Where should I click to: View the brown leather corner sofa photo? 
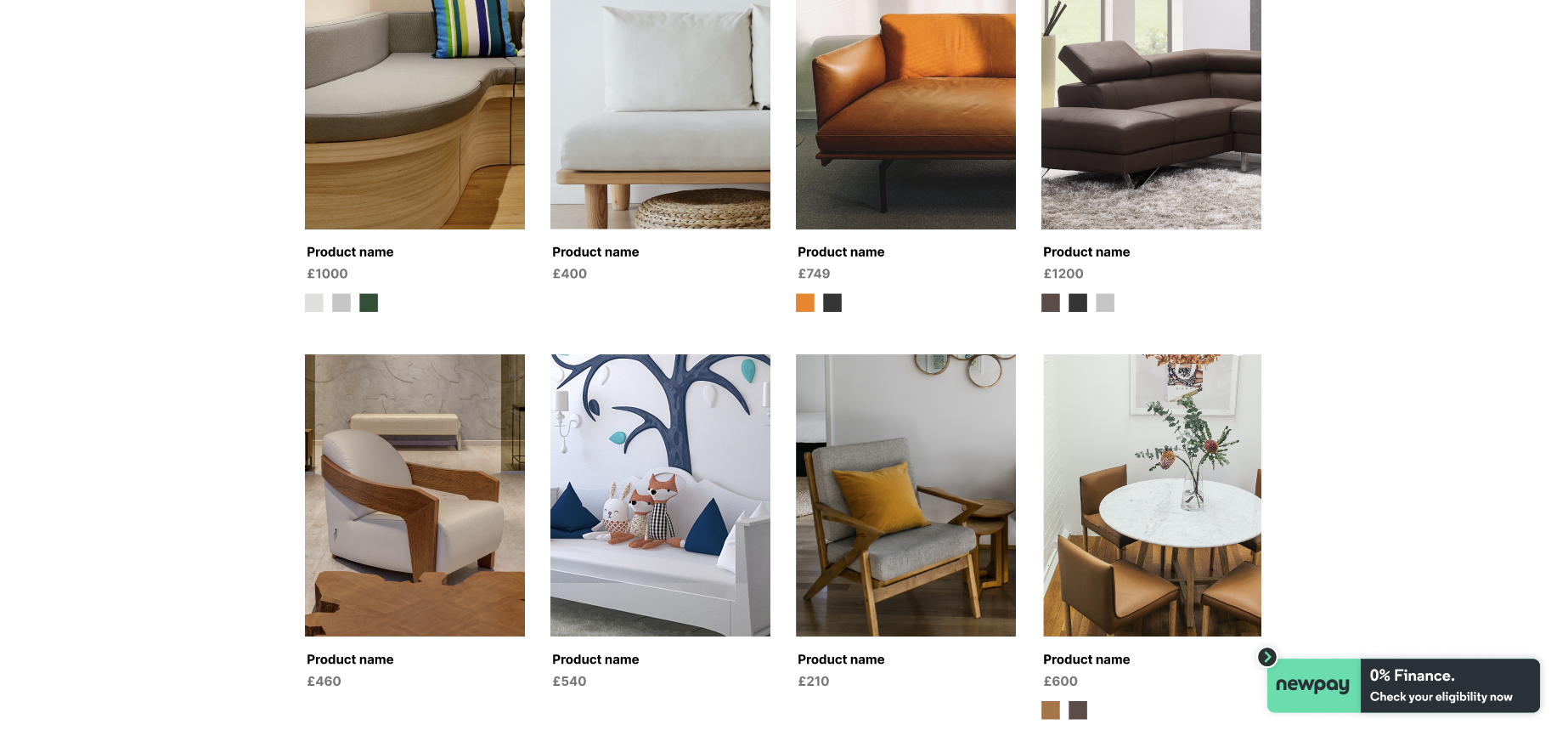pyautogui.click(x=1151, y=115)
